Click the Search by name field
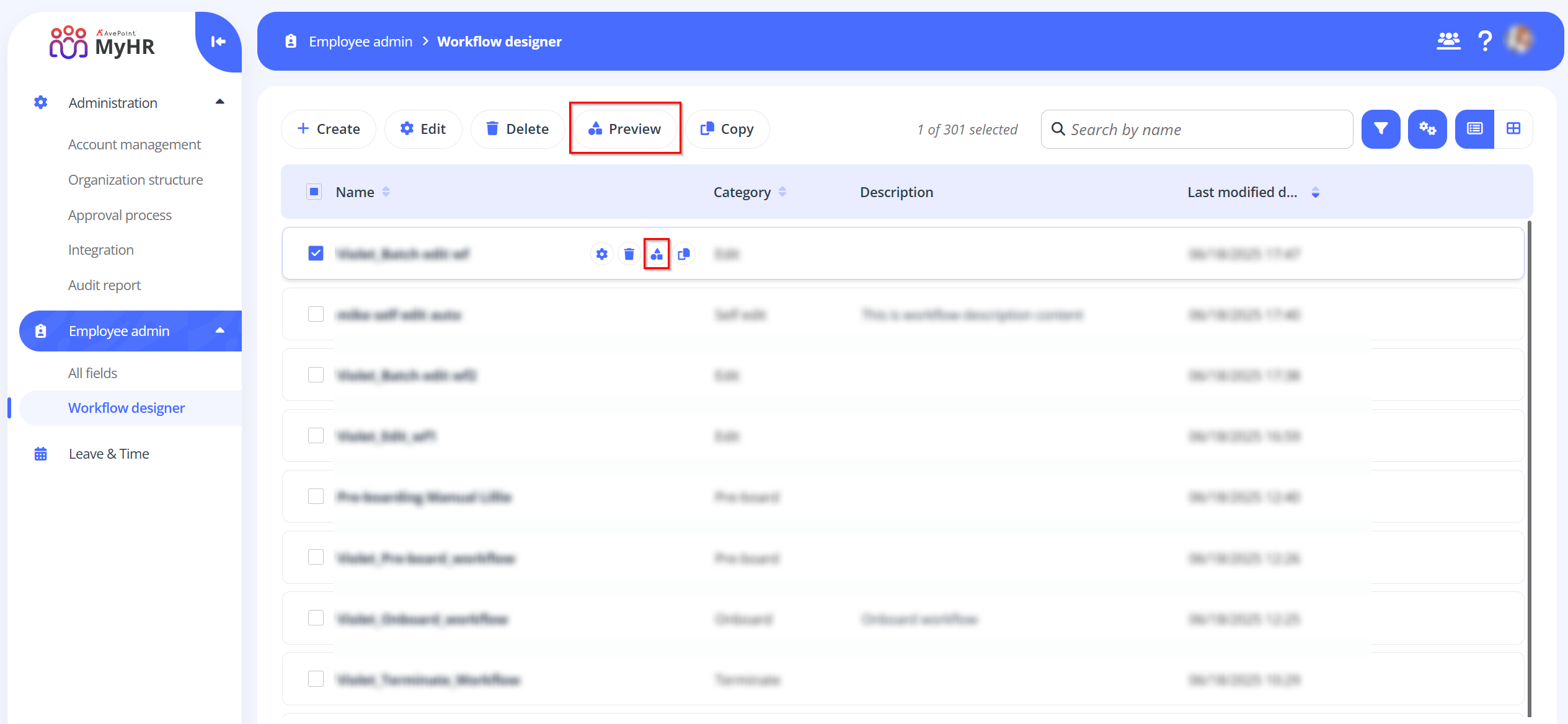Viewport: 1568px width, 724px height. [x=1197, y=129]
